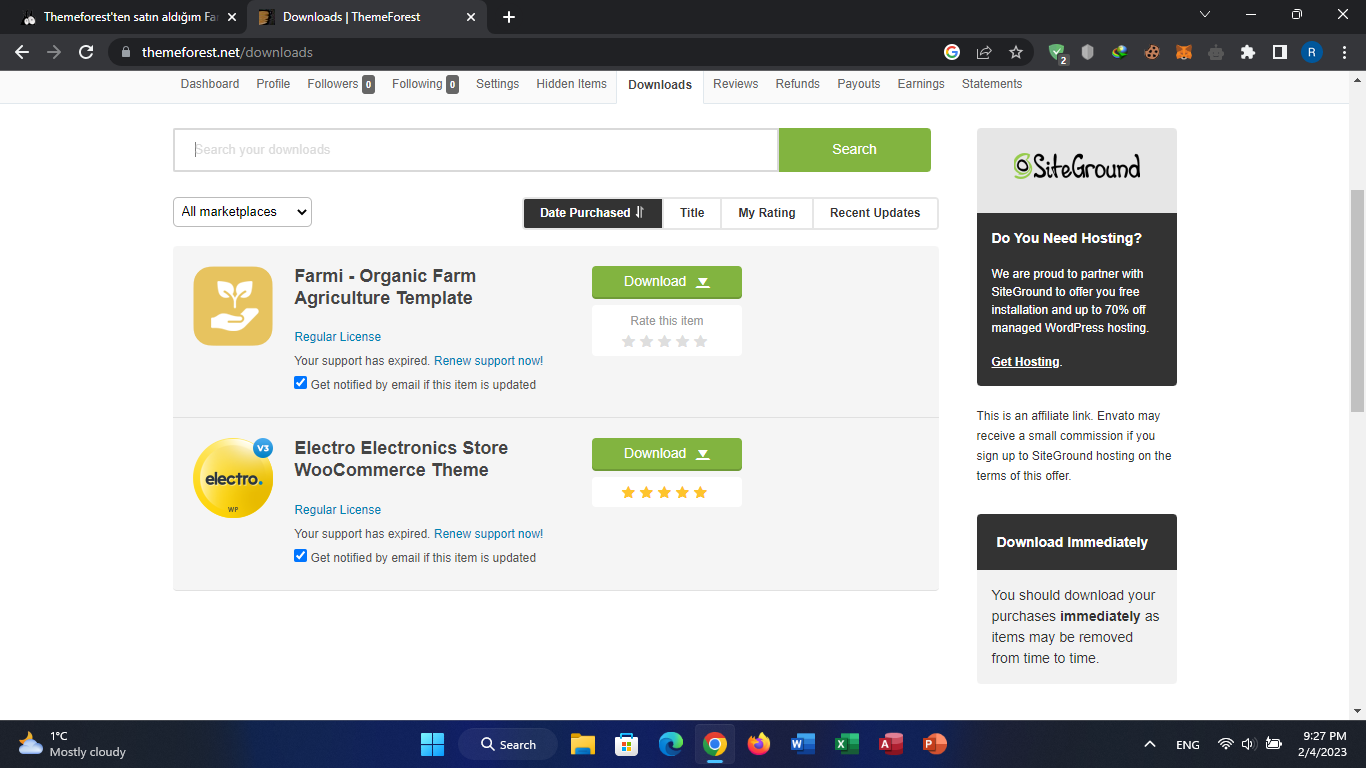Viewport: 1366px width, 768px height.
Task: Show hidden system tray icons
Action: (1150, 744)
